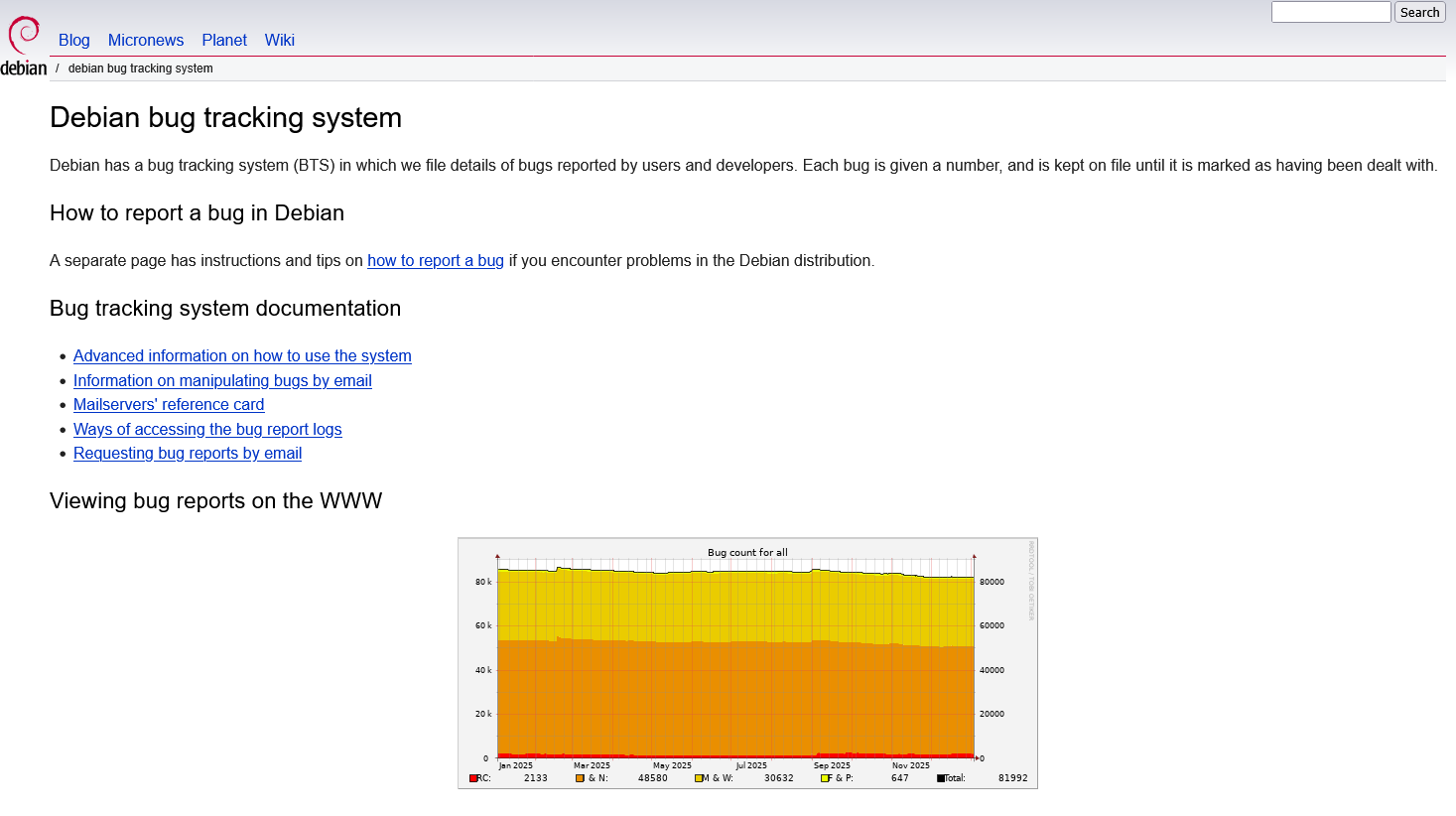Viewport: 1456px width, 816px height.
Task: Open the Blog menu item
Action: click(x=73, y=40)
